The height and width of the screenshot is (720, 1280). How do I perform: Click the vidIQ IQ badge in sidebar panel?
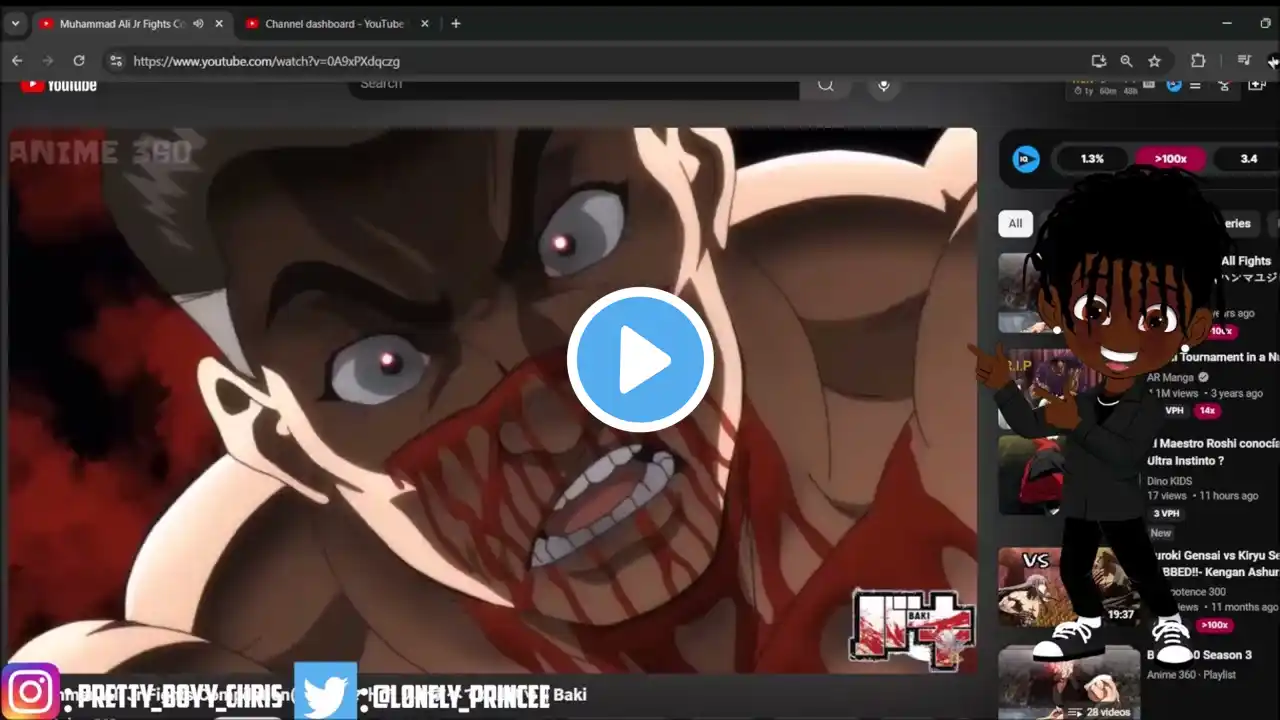pyautogui.click(x=1026, y=159)
